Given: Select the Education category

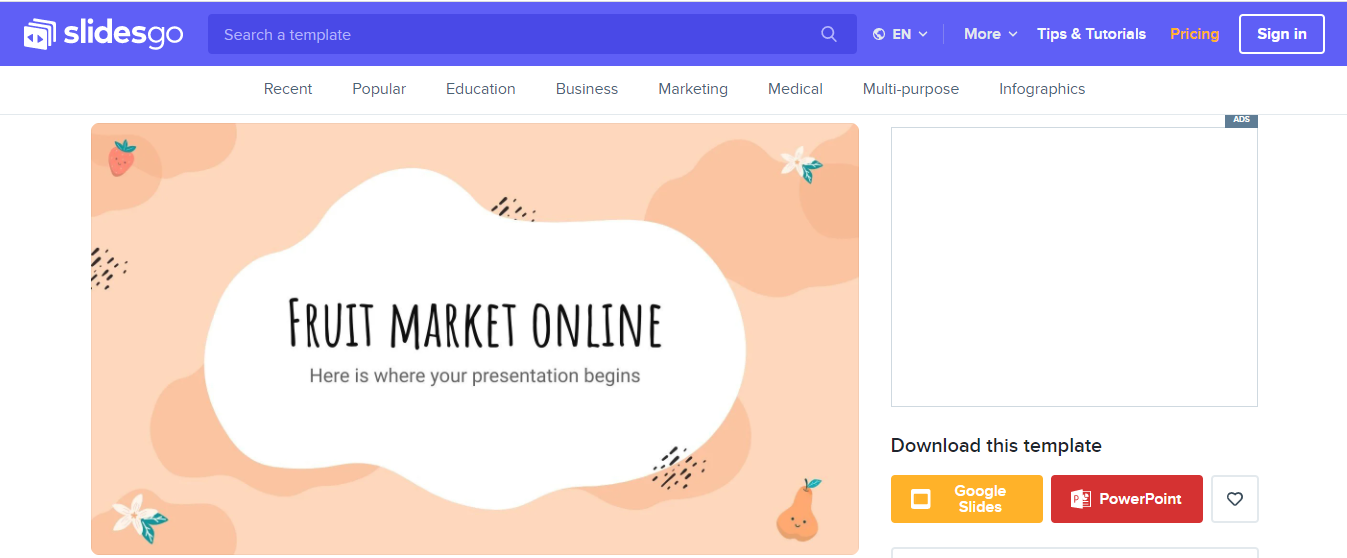Looking at the screenshot, I should (x=481, y=89).
